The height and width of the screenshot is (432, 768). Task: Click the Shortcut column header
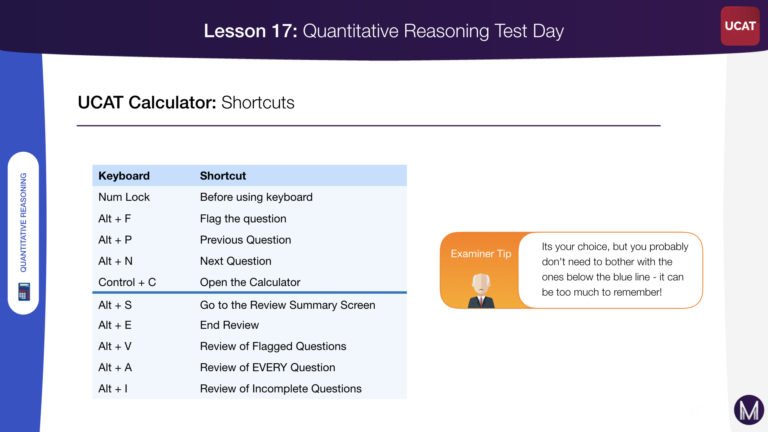[x=223, y=176]
